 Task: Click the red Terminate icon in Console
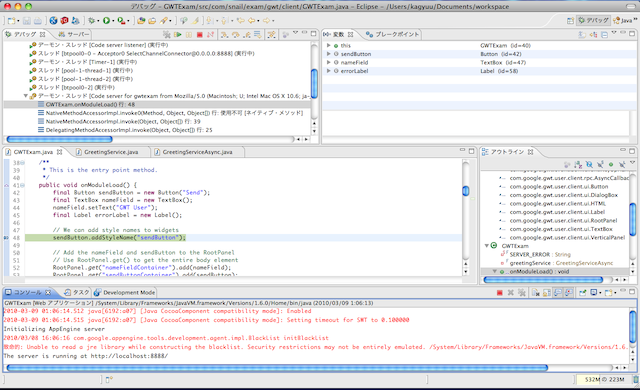click(500, 292)
